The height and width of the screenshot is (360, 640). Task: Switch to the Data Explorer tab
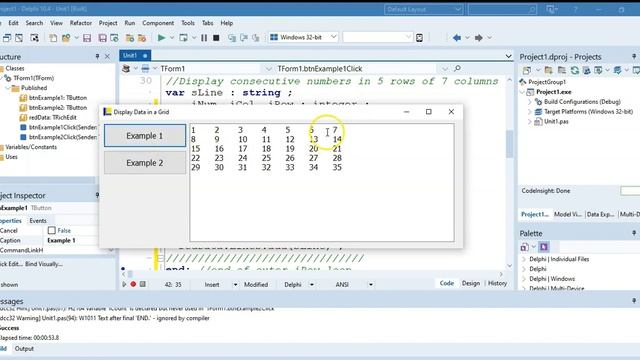click(x=600, y=214)
